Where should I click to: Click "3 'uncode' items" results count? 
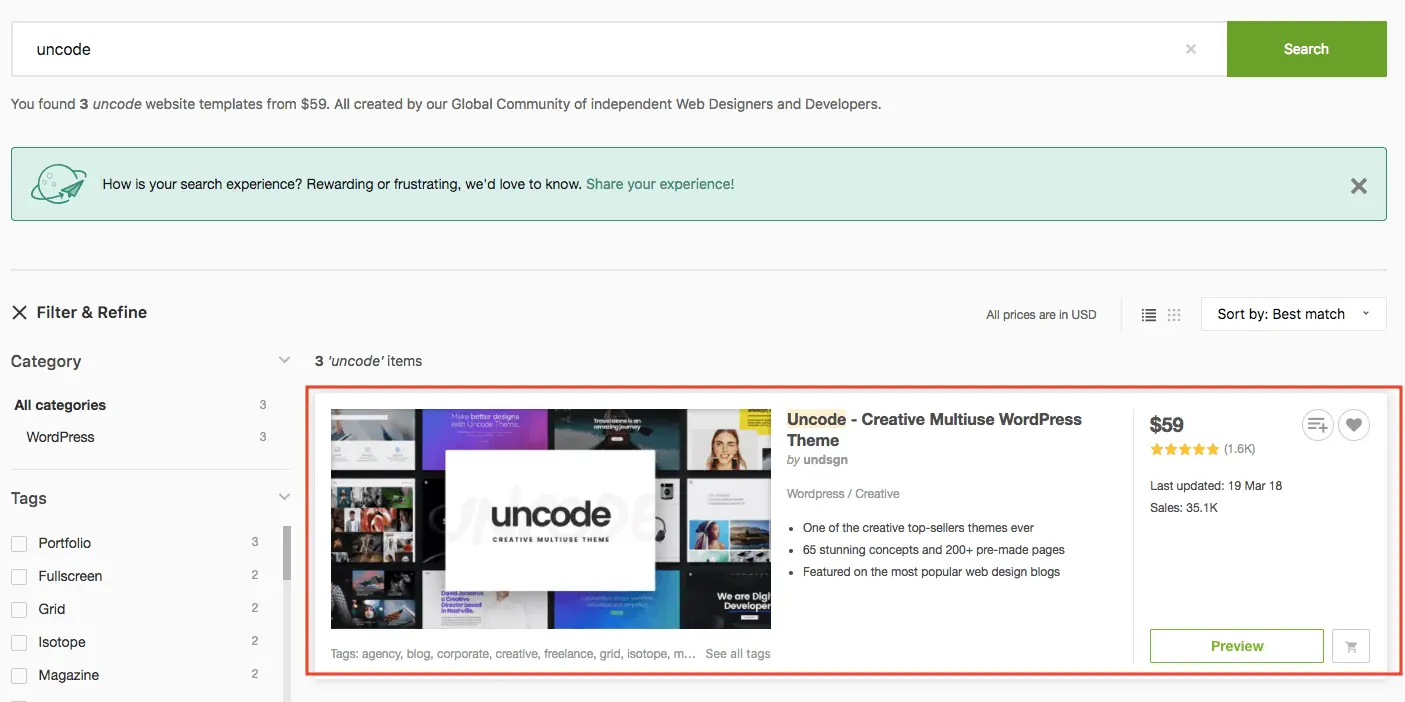tap(368, 361)
